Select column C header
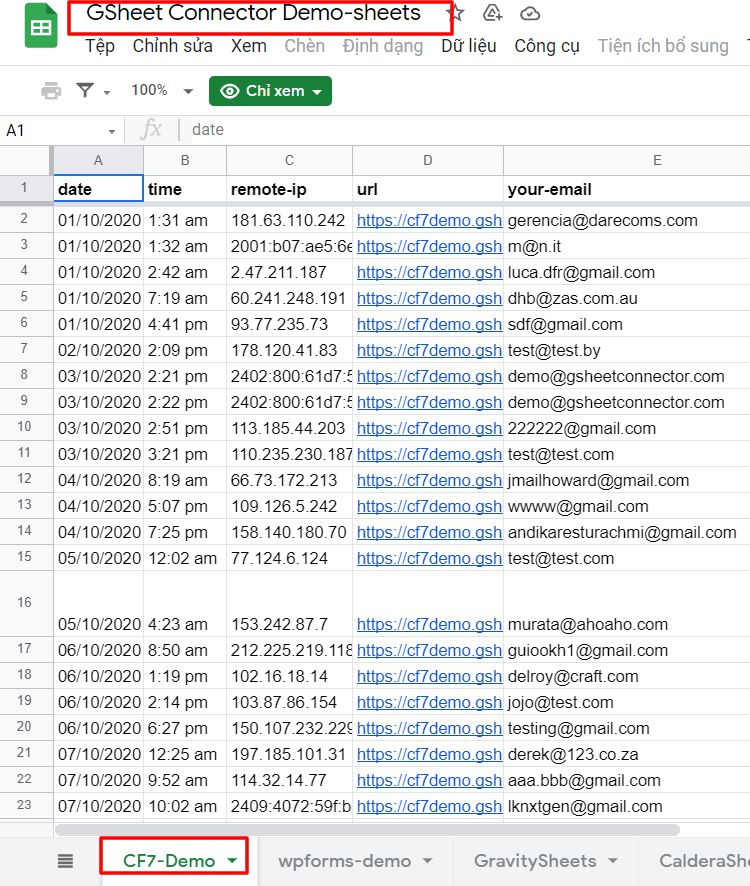The image size is (750, 886). click(289, 160)
